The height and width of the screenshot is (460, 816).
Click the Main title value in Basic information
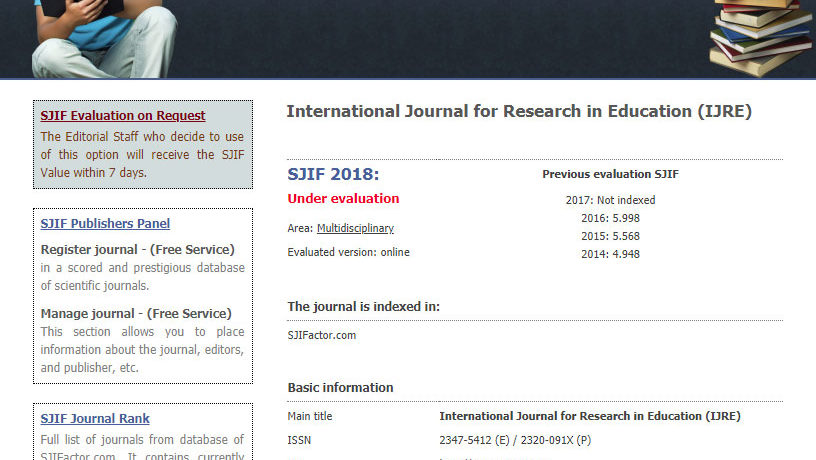pyautogui.click(x=590, y=416)
